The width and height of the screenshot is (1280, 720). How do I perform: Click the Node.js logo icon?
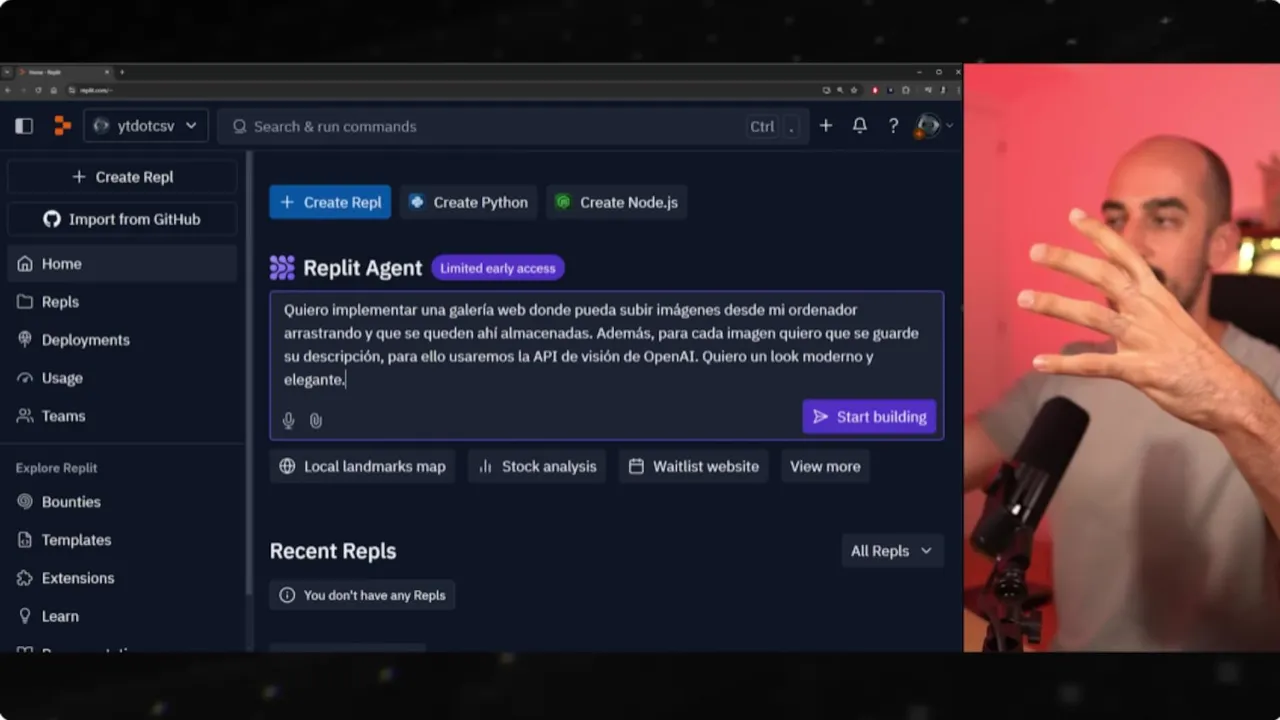point(564,202)
